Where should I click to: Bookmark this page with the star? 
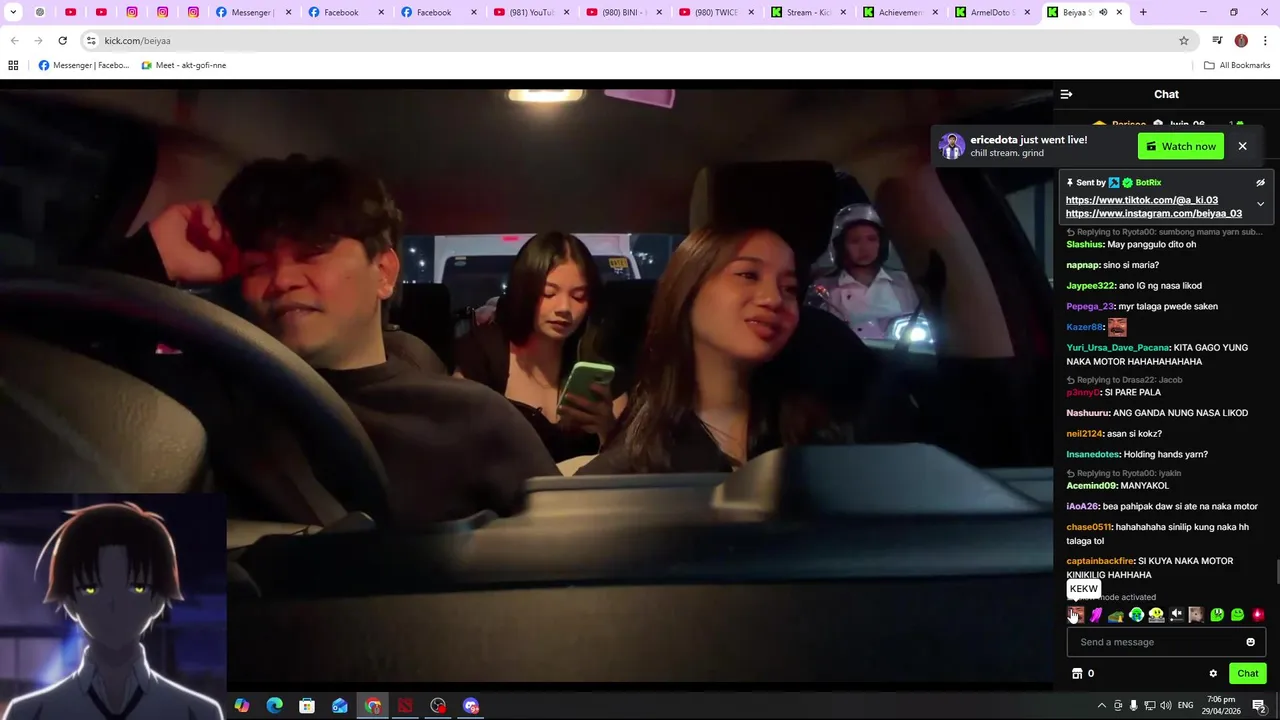pyautogui.click(x=1184, y=41)
